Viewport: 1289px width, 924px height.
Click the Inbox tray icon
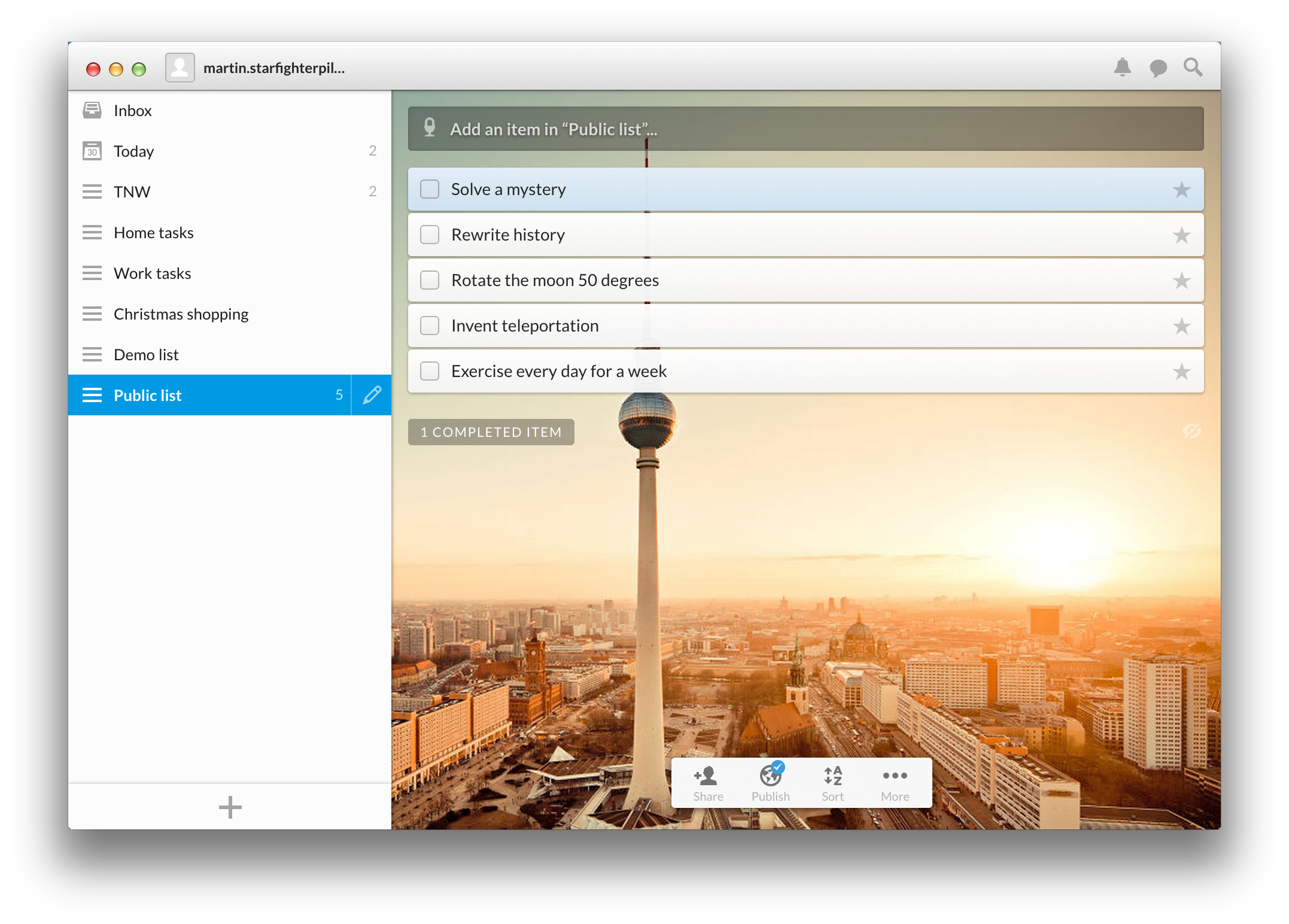pyautogui.click(x=92, y=110)
